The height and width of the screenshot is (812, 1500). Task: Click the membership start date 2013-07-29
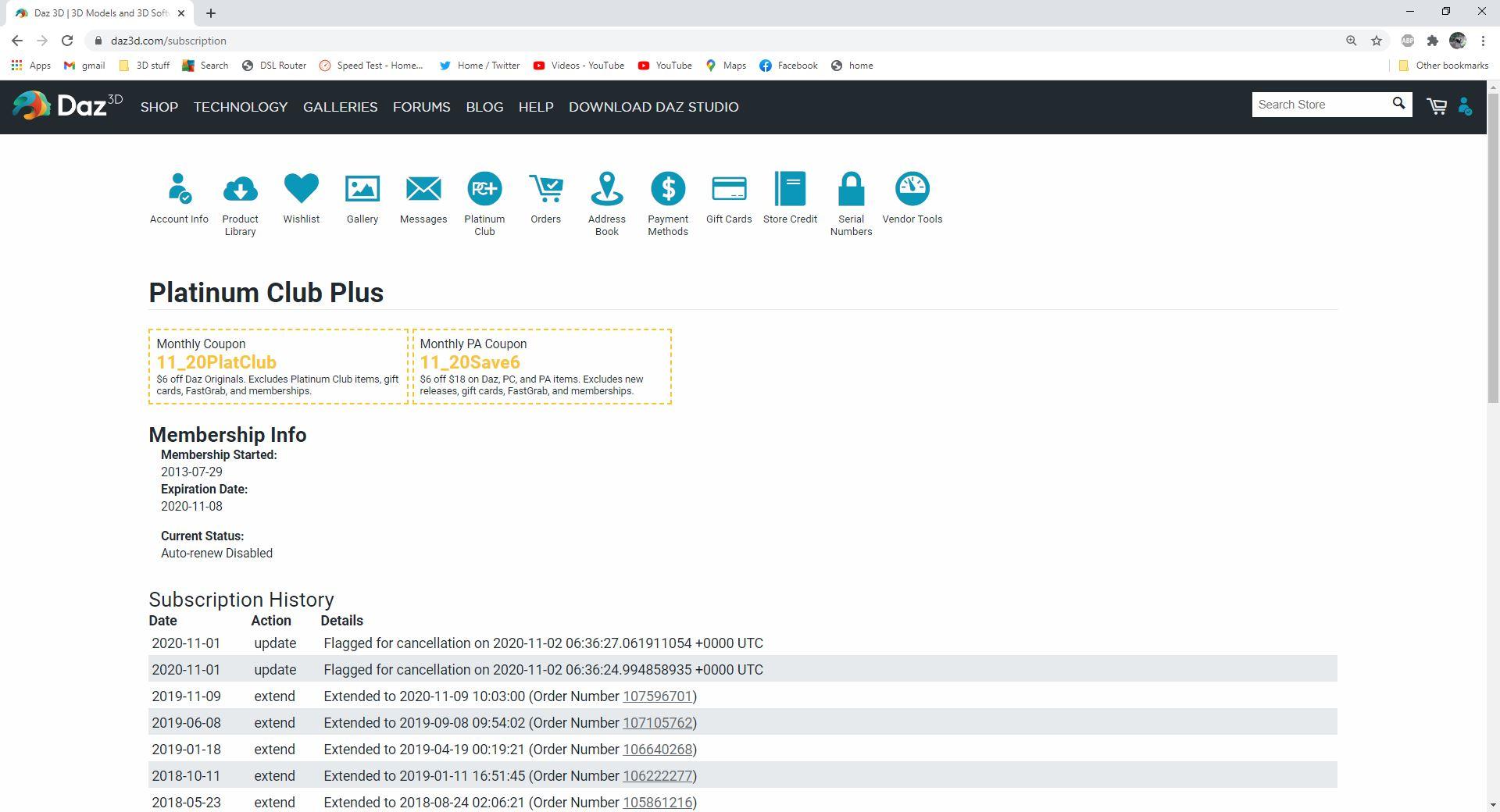[x=191, y=472]
